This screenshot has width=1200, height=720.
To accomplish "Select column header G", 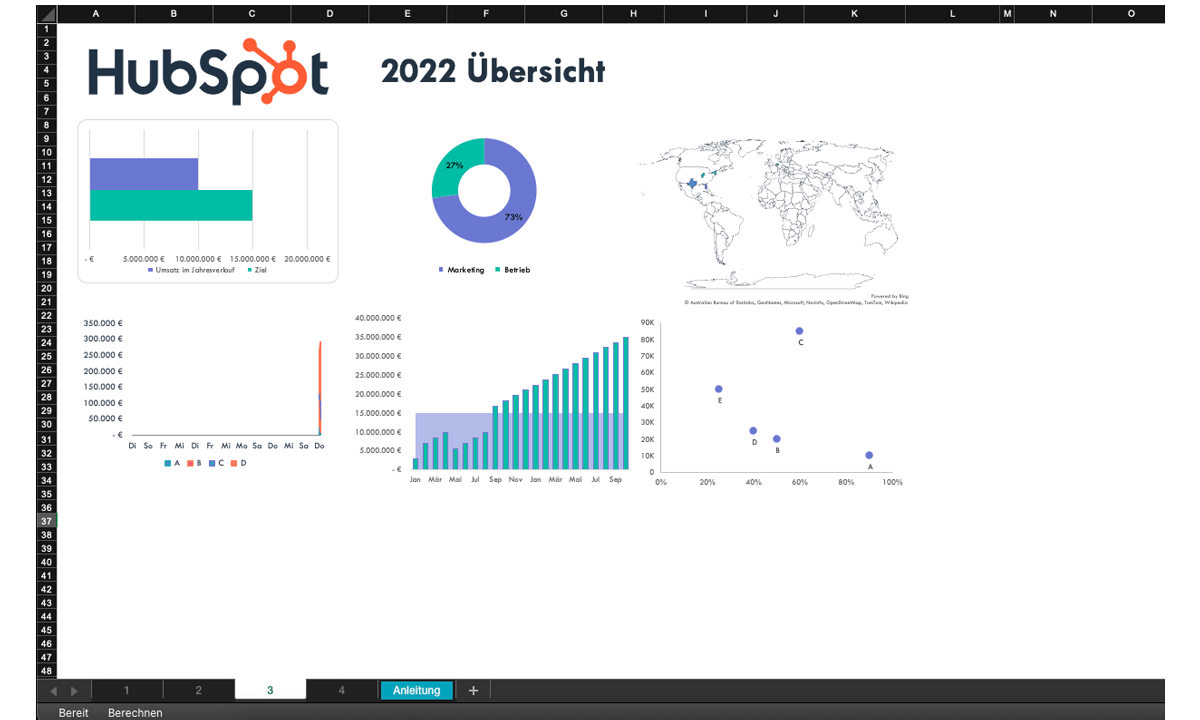I will coord(564,13).
